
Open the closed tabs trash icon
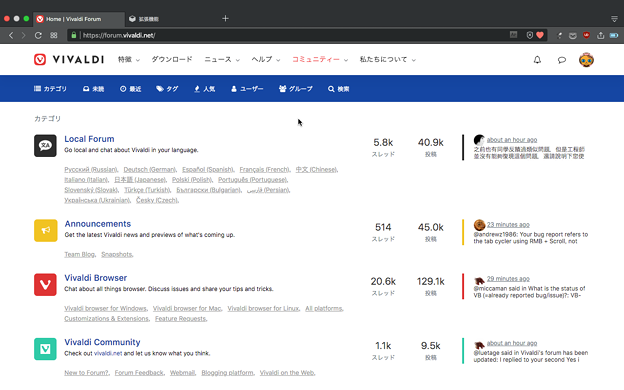point(614,19)
